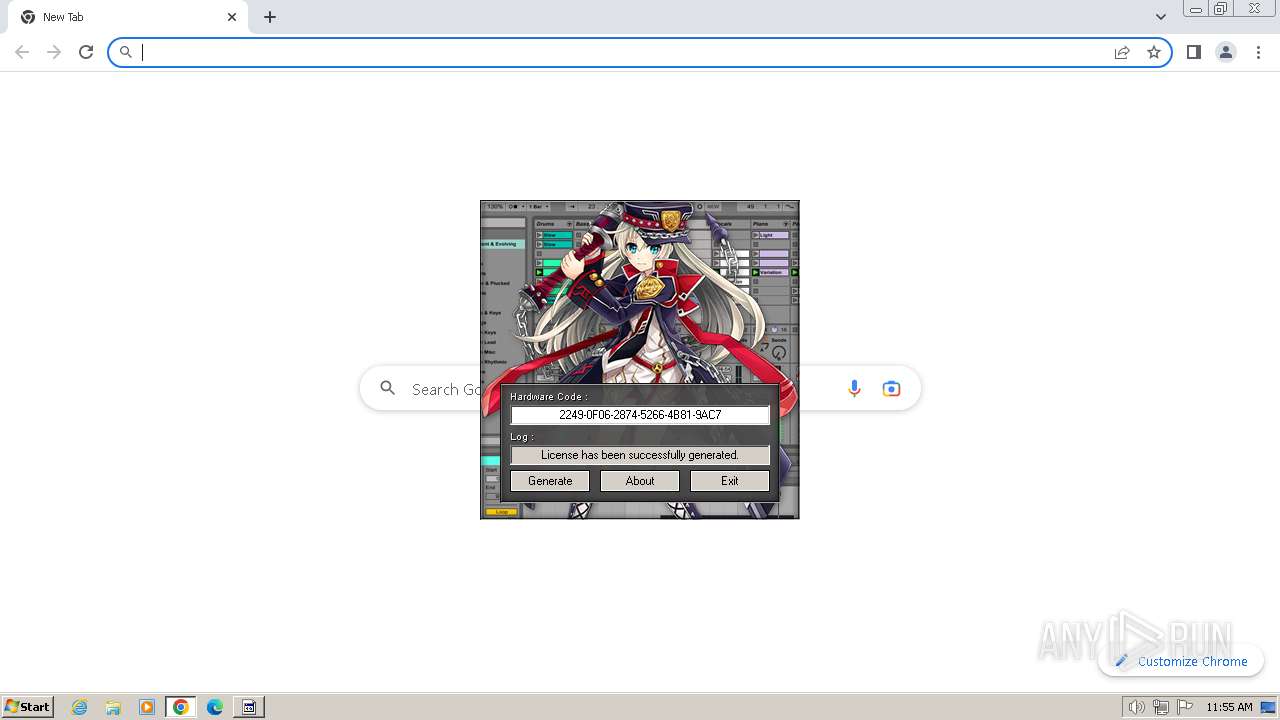Open Action Center flag icon

click(1185, 707)
